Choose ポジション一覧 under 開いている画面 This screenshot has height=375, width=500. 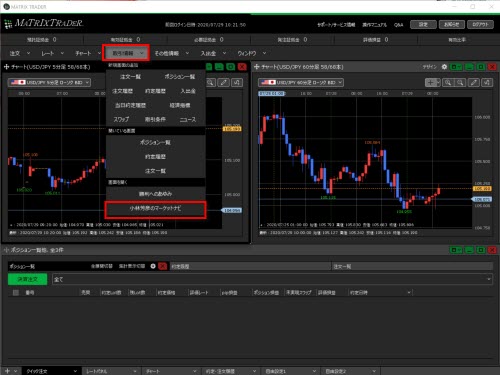coord(155,142)
